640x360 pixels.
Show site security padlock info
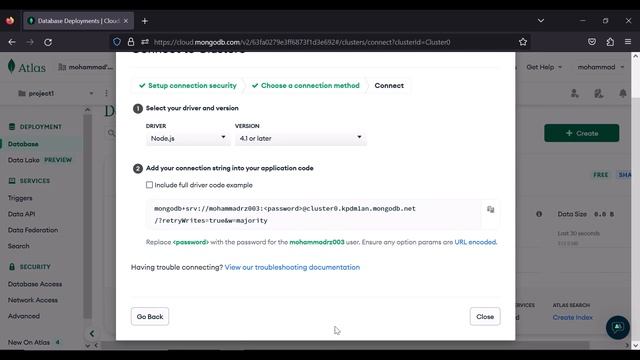pyautogui.click(x=131, y=42)
